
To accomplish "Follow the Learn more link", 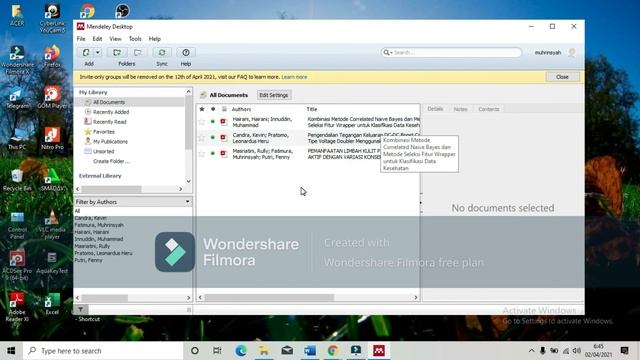I will 294,77.
